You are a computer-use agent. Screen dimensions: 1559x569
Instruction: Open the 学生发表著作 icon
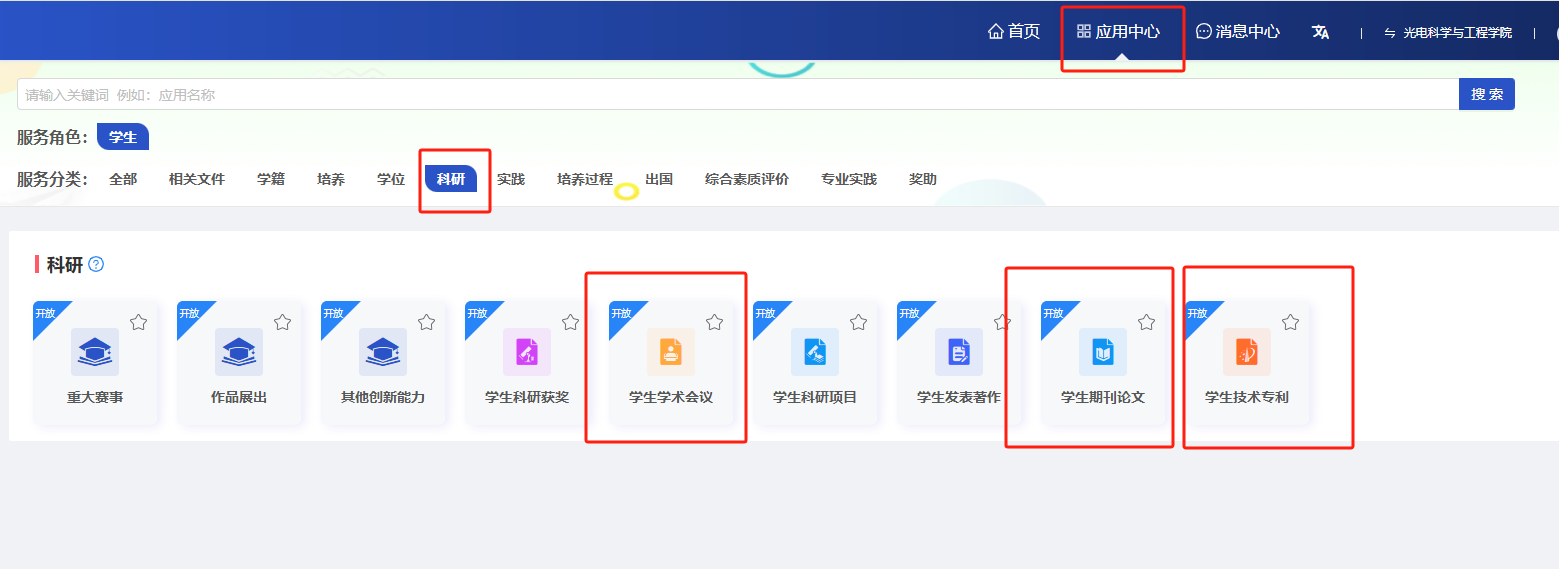(959, 352)
